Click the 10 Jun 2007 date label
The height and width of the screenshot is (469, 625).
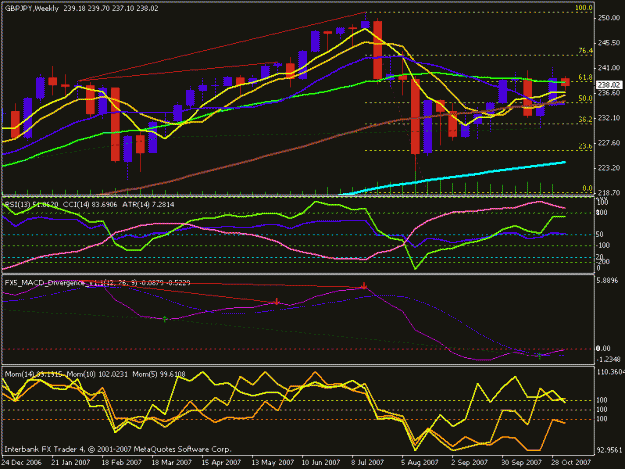pyautogui.click(x=321, y=463)
